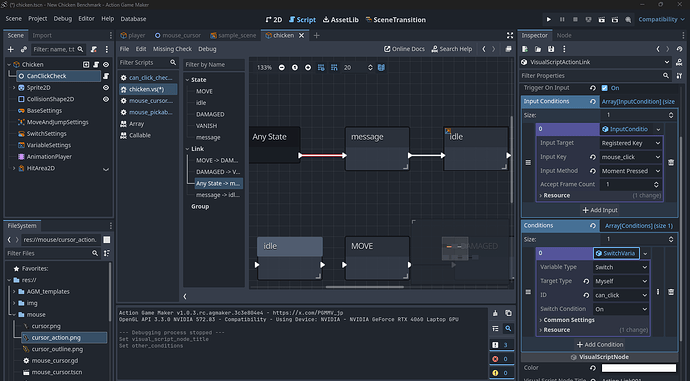Viewport: 690px width, 381px height.
Task: Toggle distraction-free mode icon
Action: pyautogui.click(x=510, y=35)
